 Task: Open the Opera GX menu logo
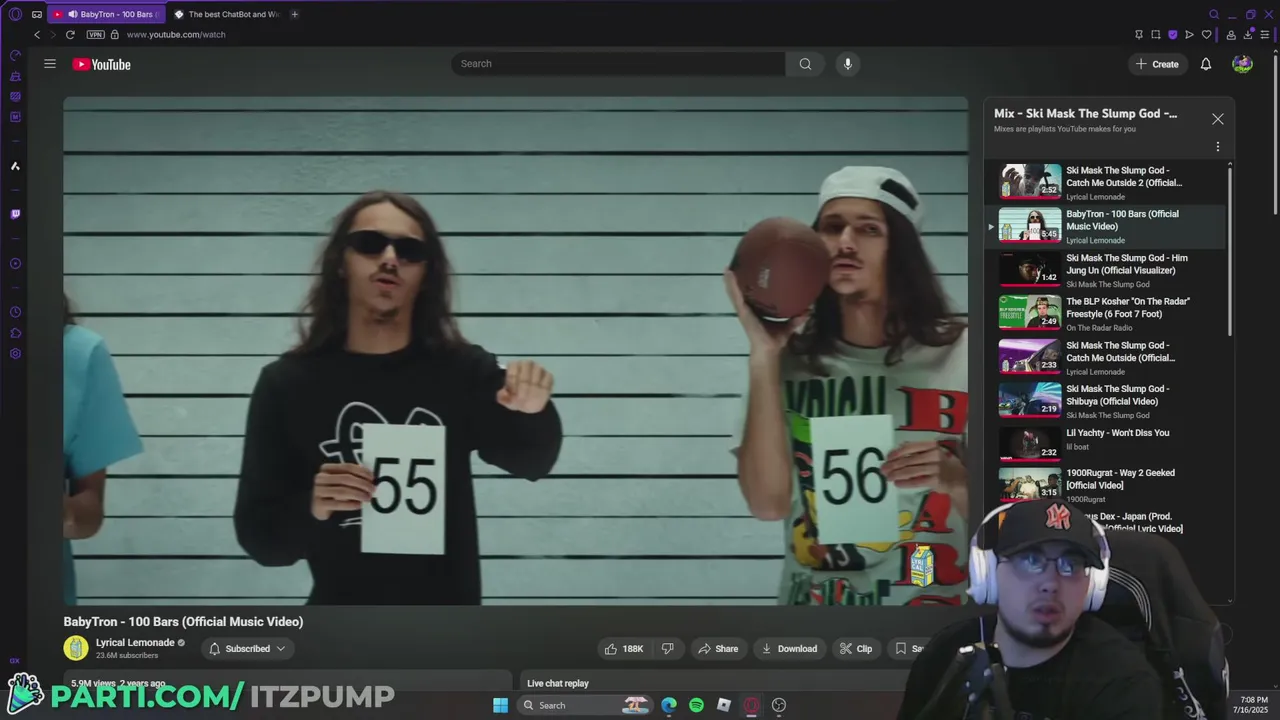click(15, 14)
